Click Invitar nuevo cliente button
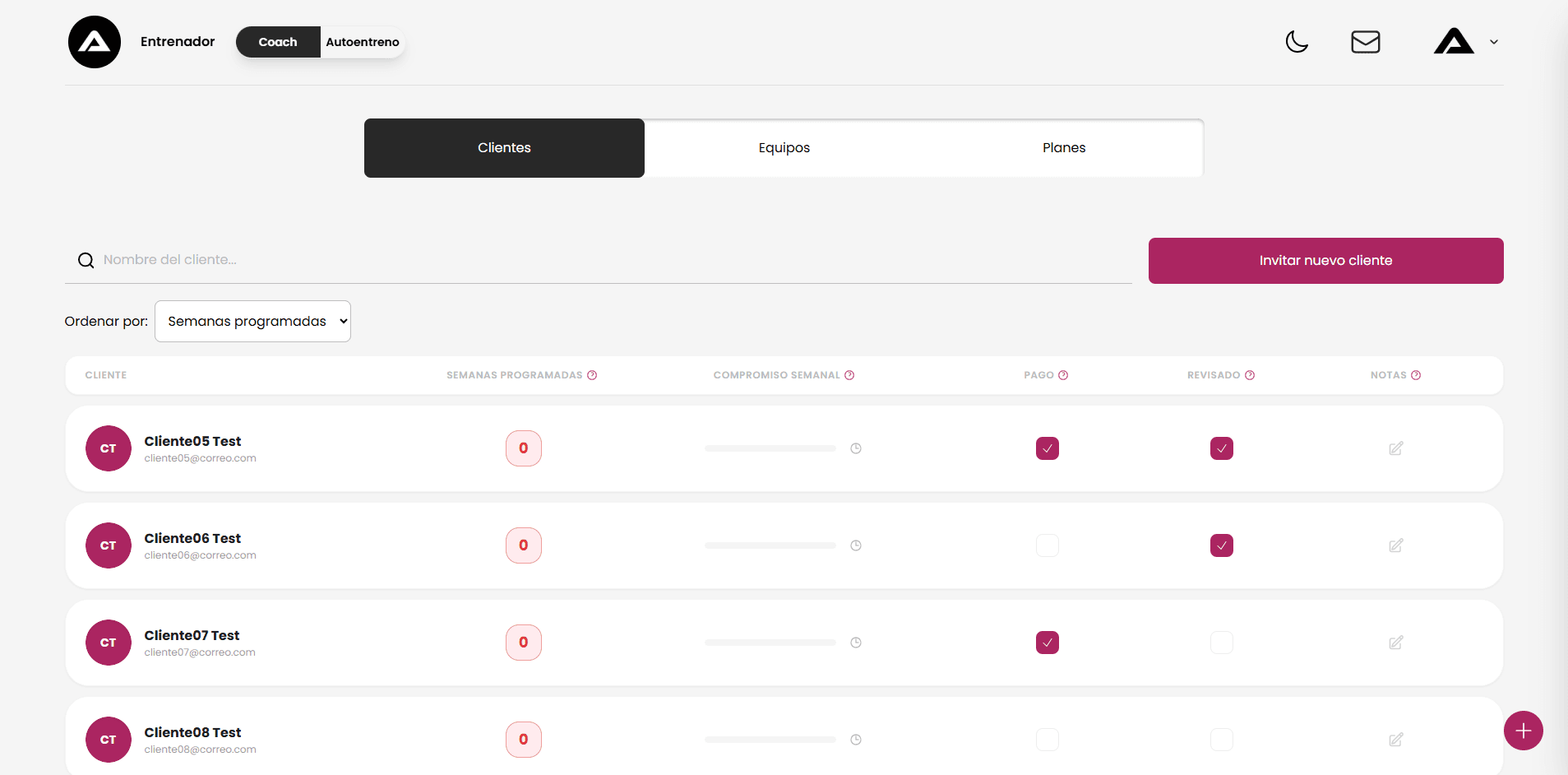 pos(1325,261)
